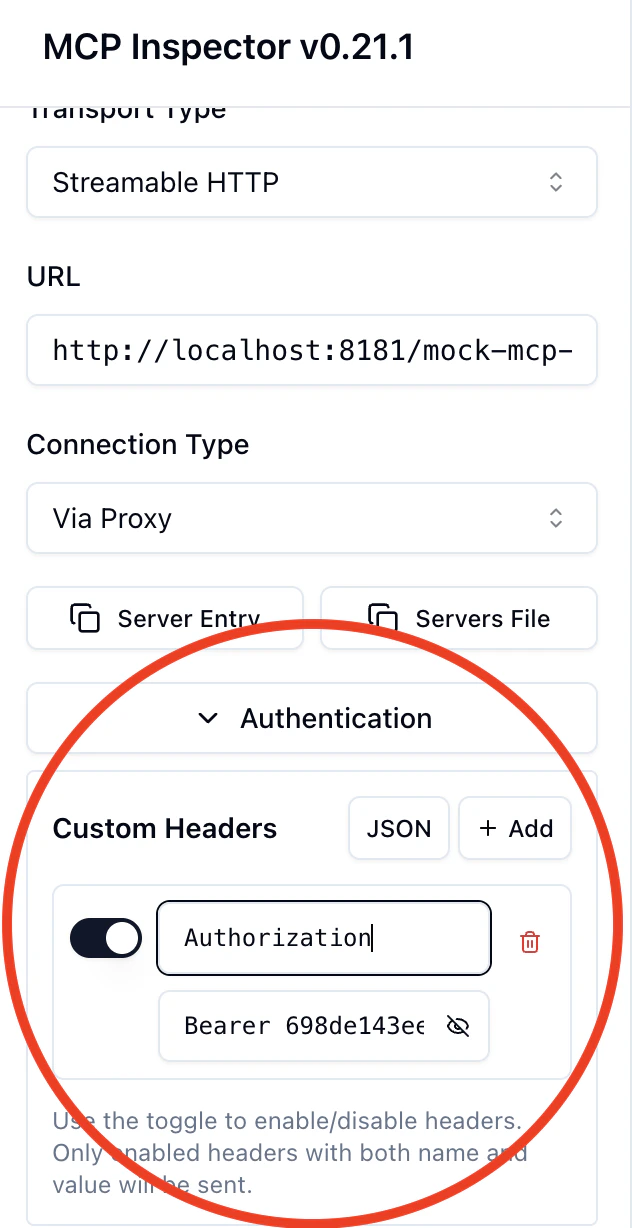
Task: Edit the Authorization header name field
Action: [324, 938]
